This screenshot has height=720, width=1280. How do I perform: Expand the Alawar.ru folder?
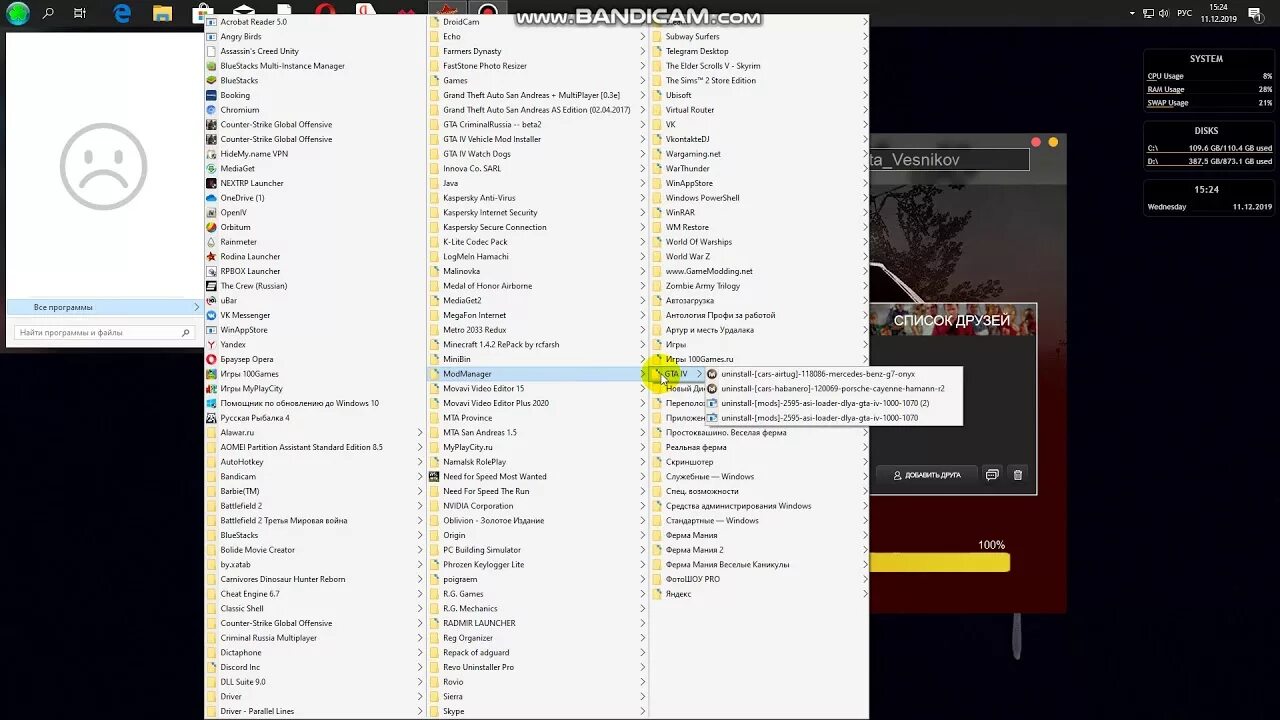[x=314, y=433]
